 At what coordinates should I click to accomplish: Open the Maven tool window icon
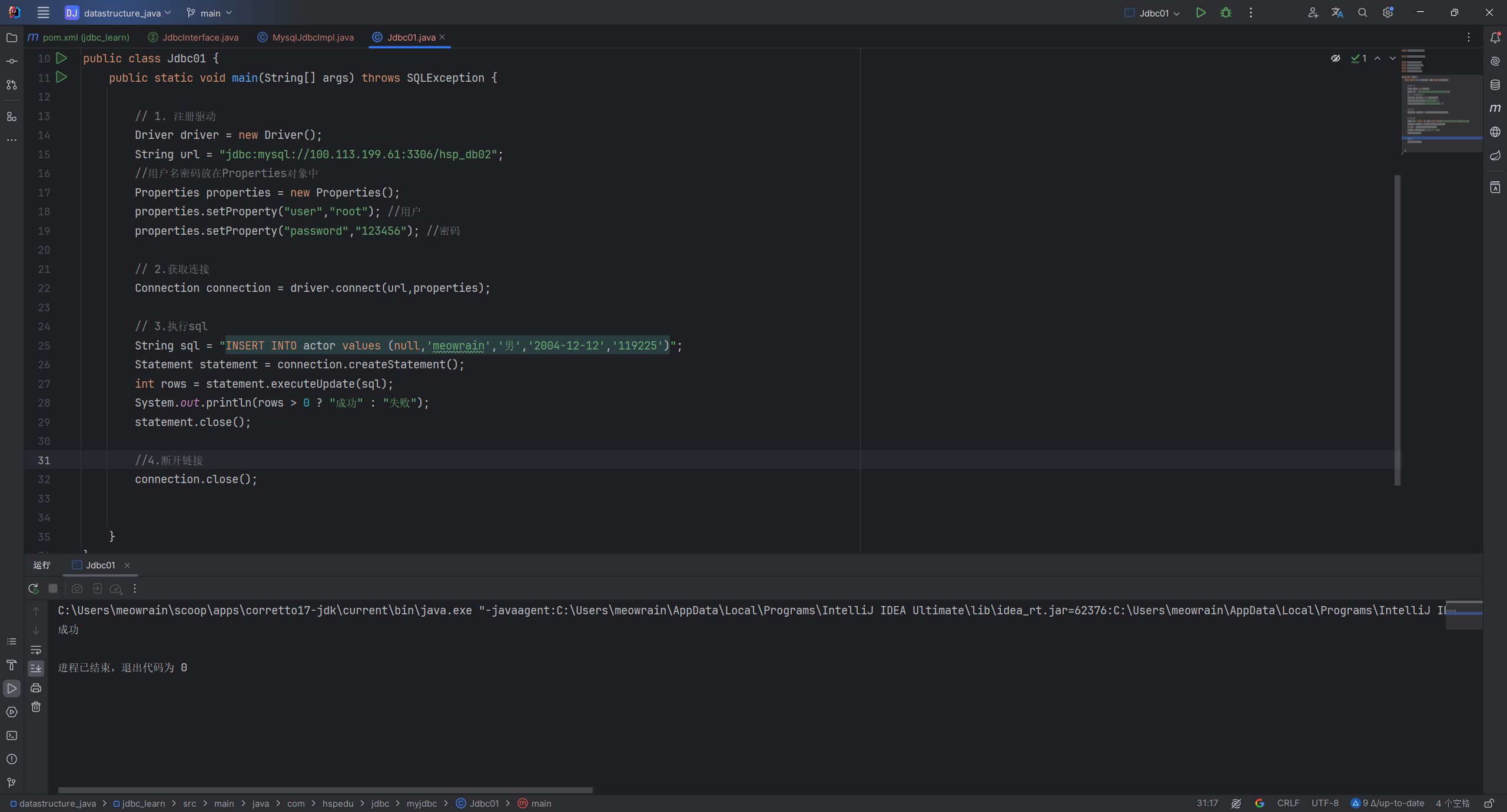[x=1495, y=108]
